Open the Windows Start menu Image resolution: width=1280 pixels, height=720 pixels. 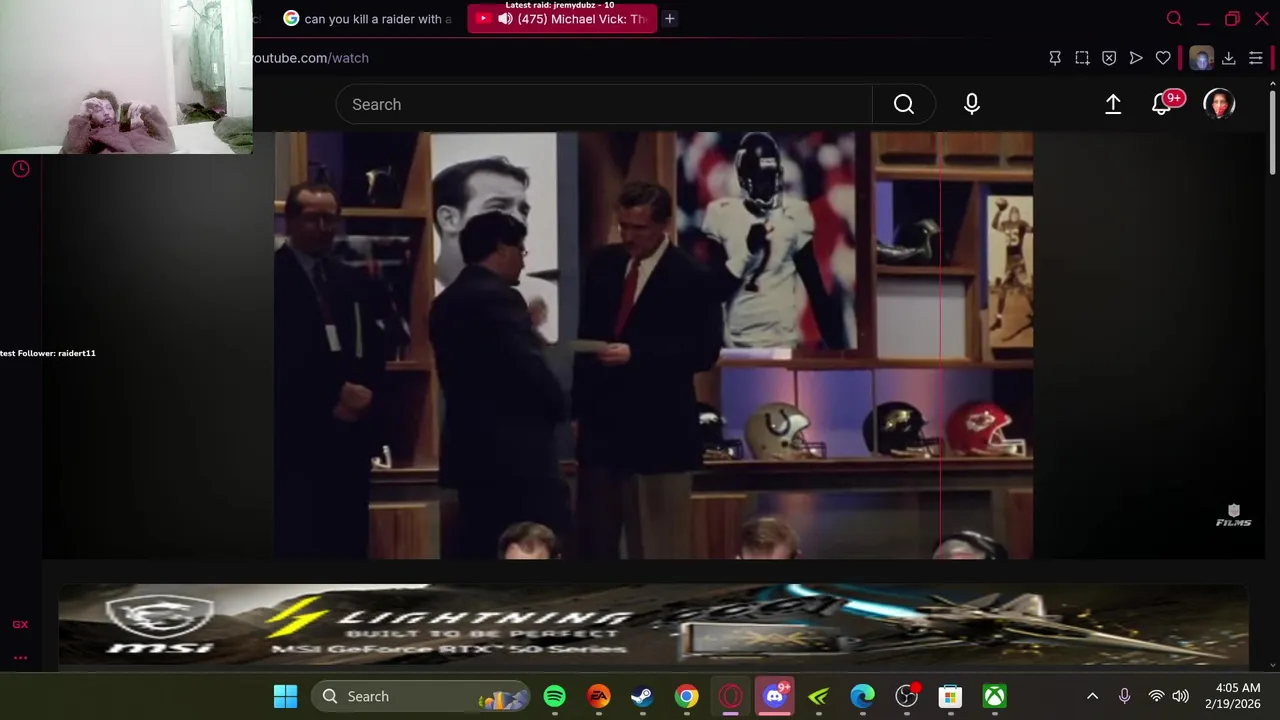tap(285, 696)
